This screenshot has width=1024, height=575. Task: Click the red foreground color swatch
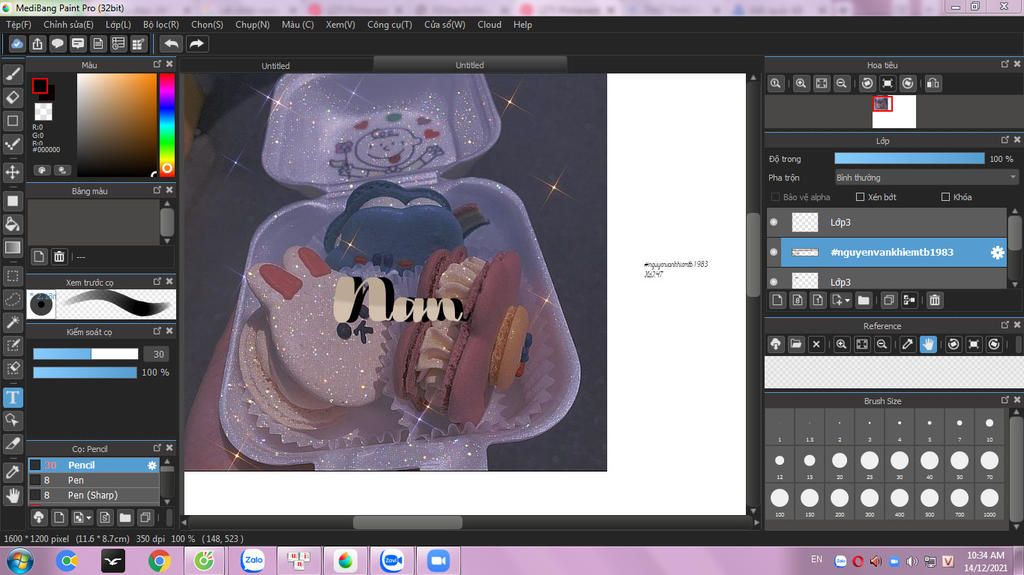[40, 86]
